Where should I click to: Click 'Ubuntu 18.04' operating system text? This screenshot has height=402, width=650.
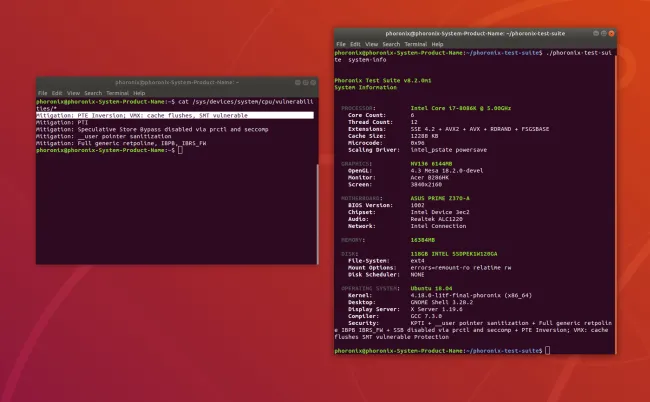[x=431, y=288]
